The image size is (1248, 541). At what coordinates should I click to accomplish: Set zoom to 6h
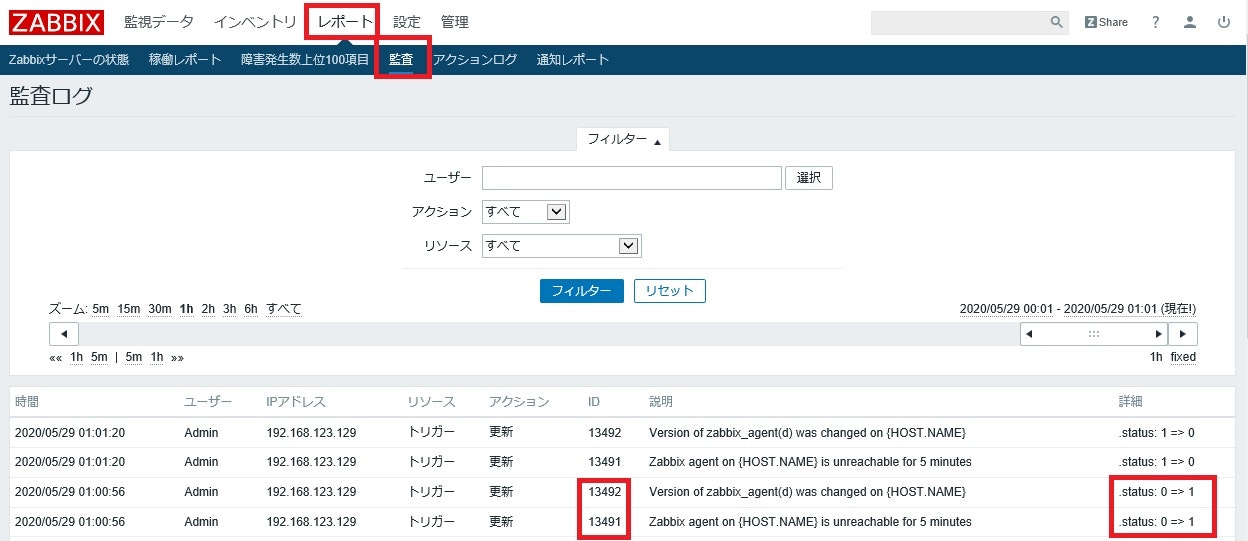[x=251, y=309]
